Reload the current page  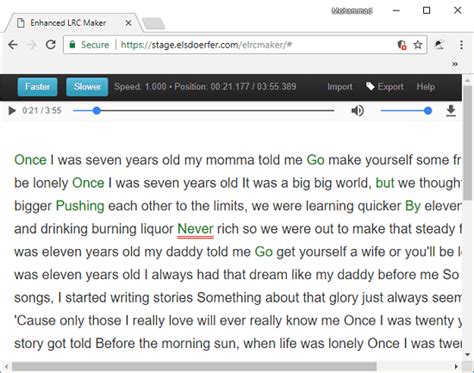tap(51, 45)
